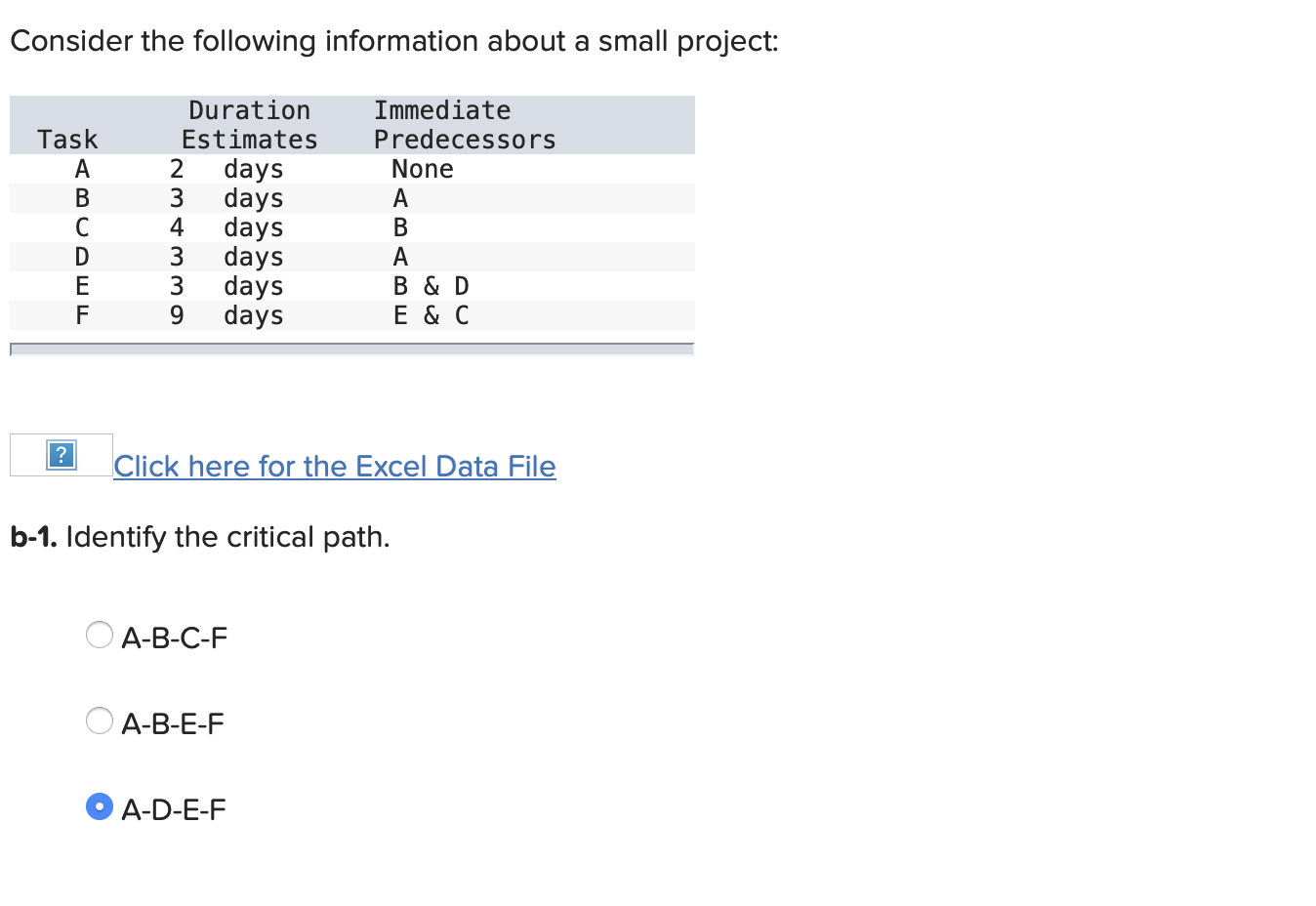This screenshot has height=906, width=1316.
Task: Click the 'Consider the following information' heading
Action: click(394, 41)
